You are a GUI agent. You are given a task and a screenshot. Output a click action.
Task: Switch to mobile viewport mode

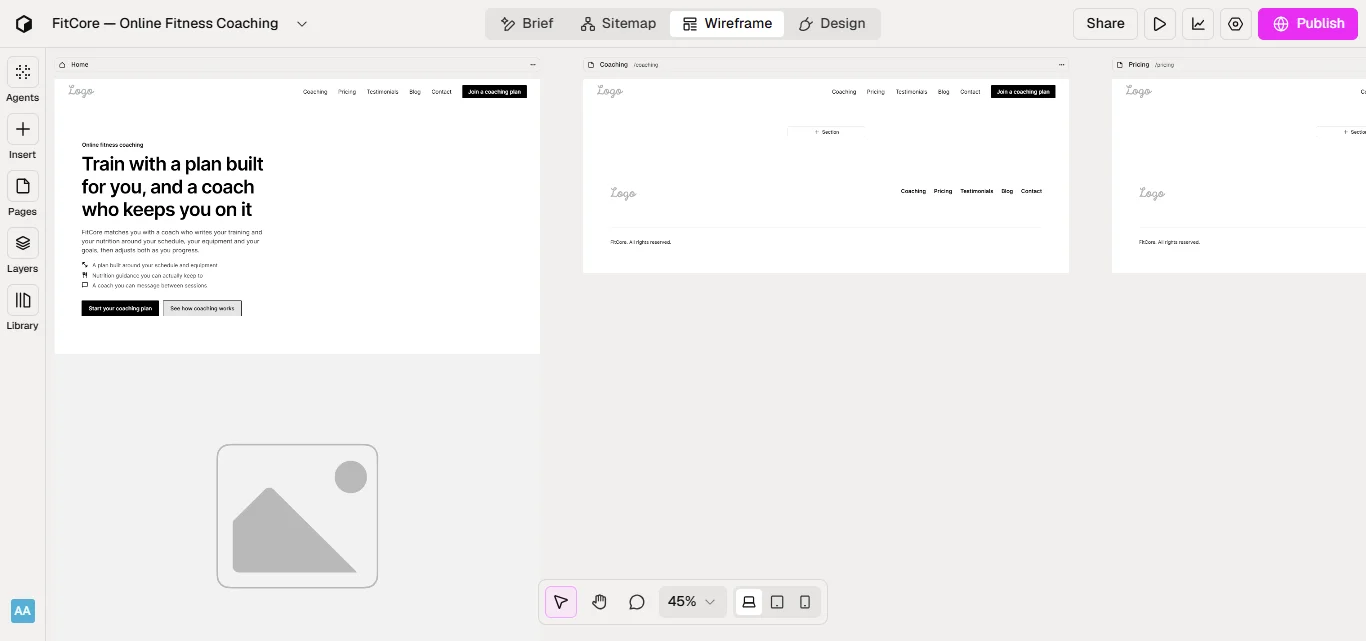click(805, 602)
